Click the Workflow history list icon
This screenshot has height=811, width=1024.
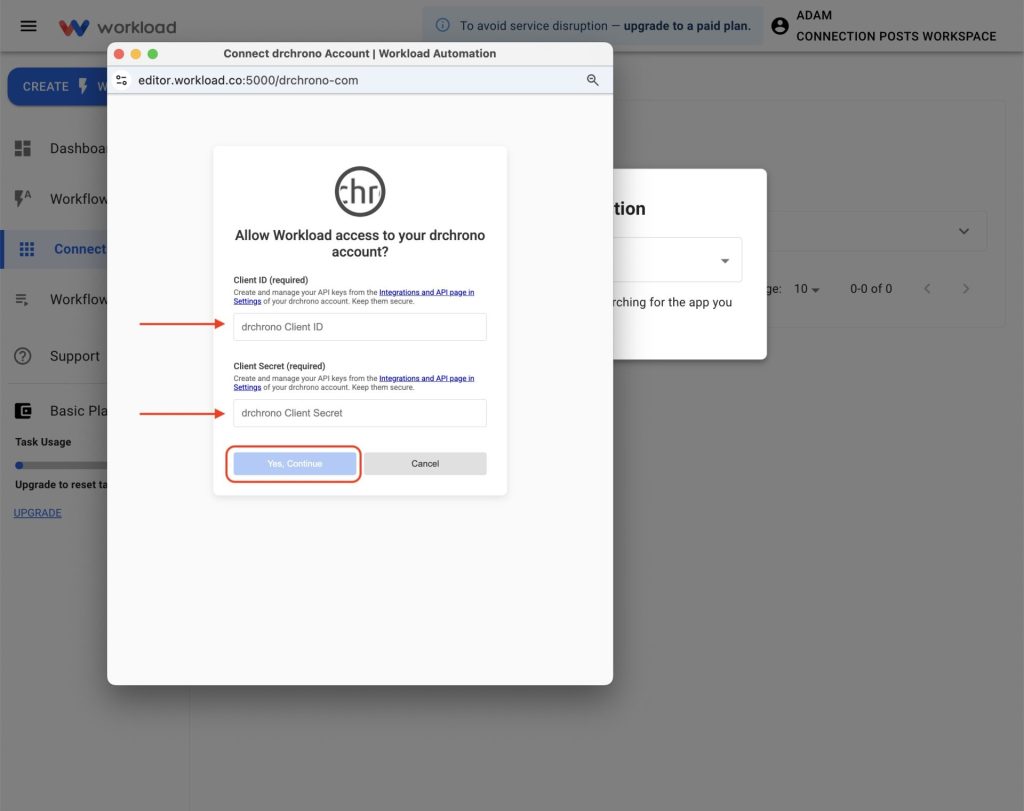tap(22, 299)
